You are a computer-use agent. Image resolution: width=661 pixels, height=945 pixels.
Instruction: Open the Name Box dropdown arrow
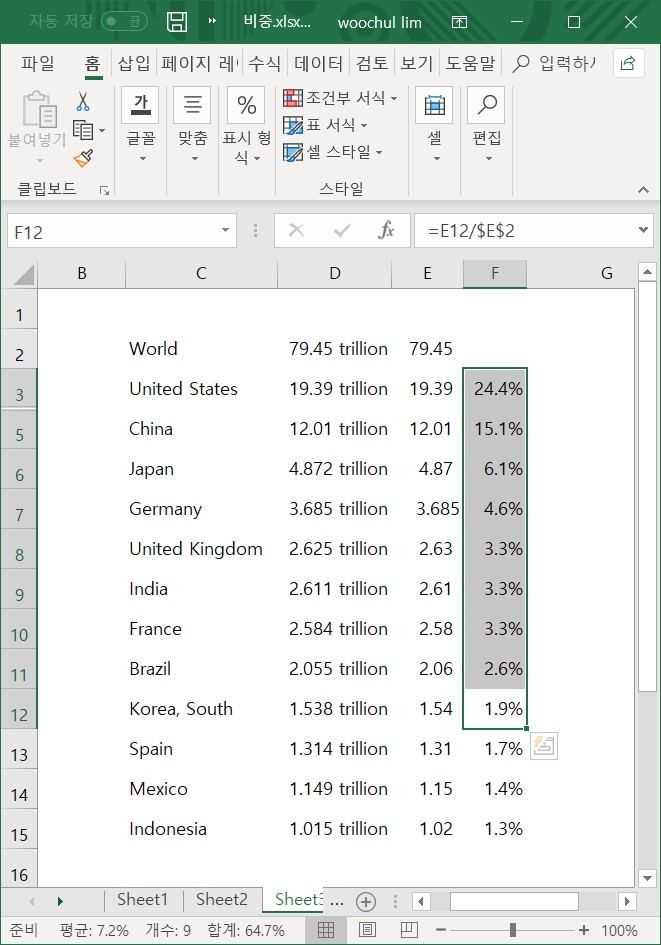click(x=225, y=230)
